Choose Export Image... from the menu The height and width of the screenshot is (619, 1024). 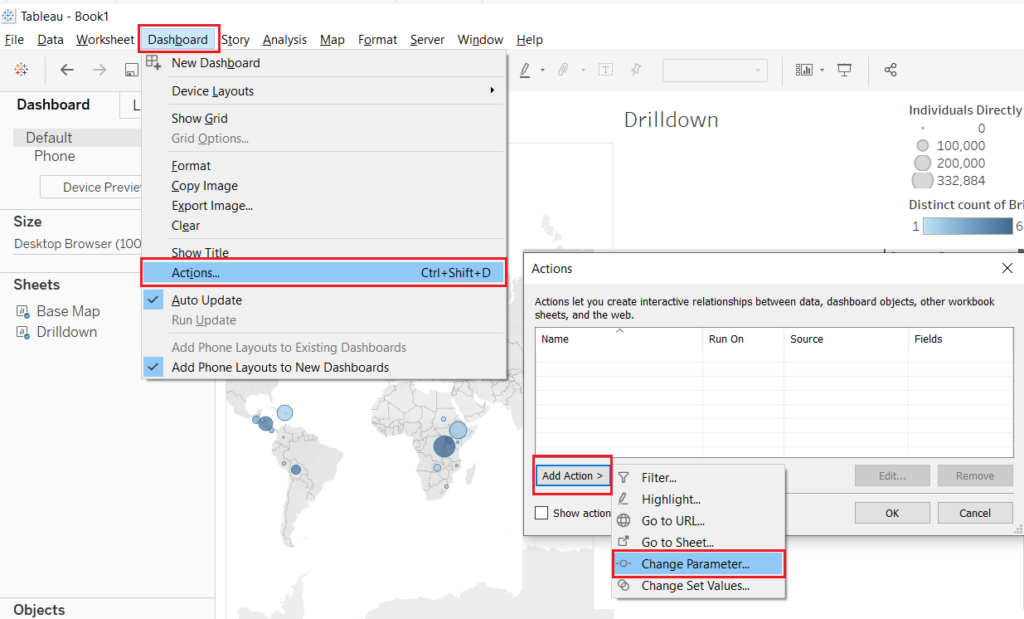coord(324,206)
